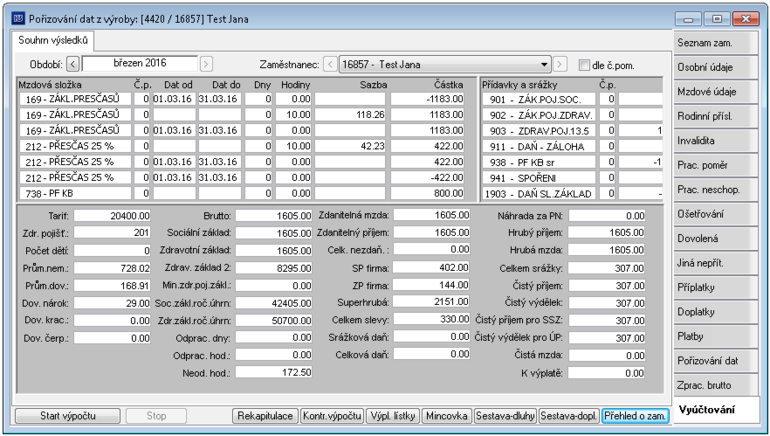
Task: Click Sazba cell 118.26
Action: coord(350,115)
